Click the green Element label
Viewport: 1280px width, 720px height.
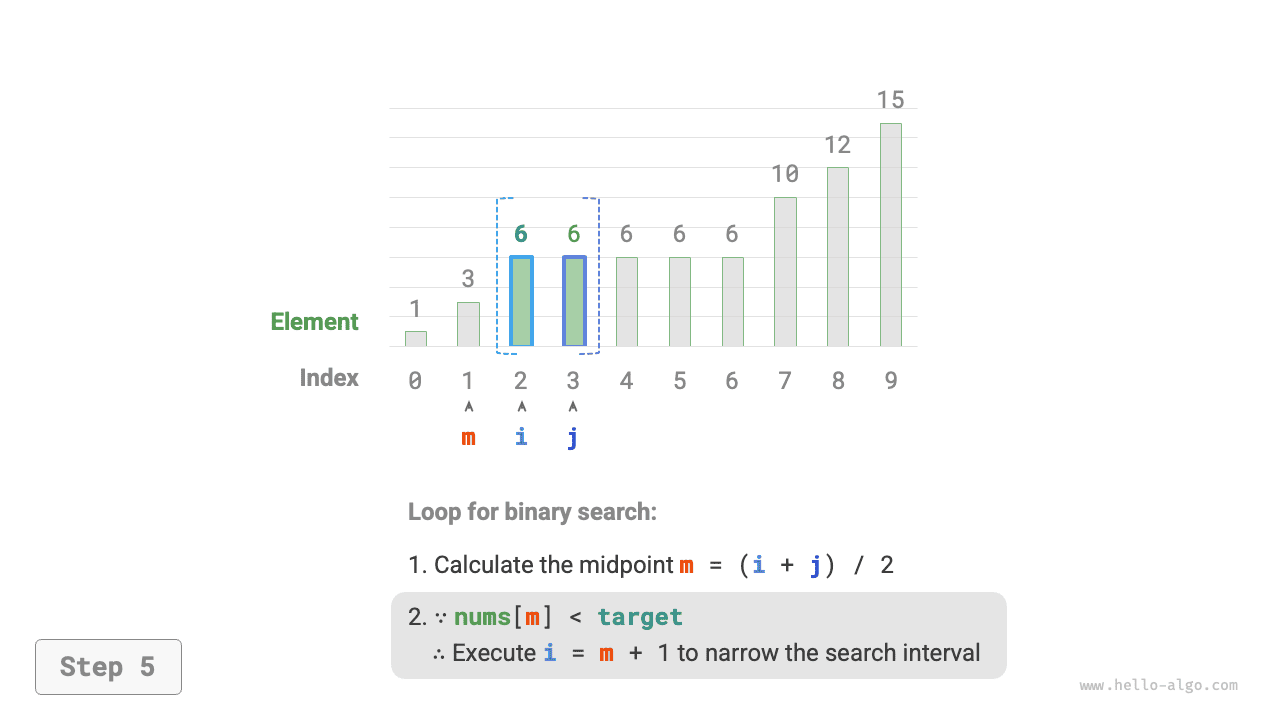click(x=314, y=322)
